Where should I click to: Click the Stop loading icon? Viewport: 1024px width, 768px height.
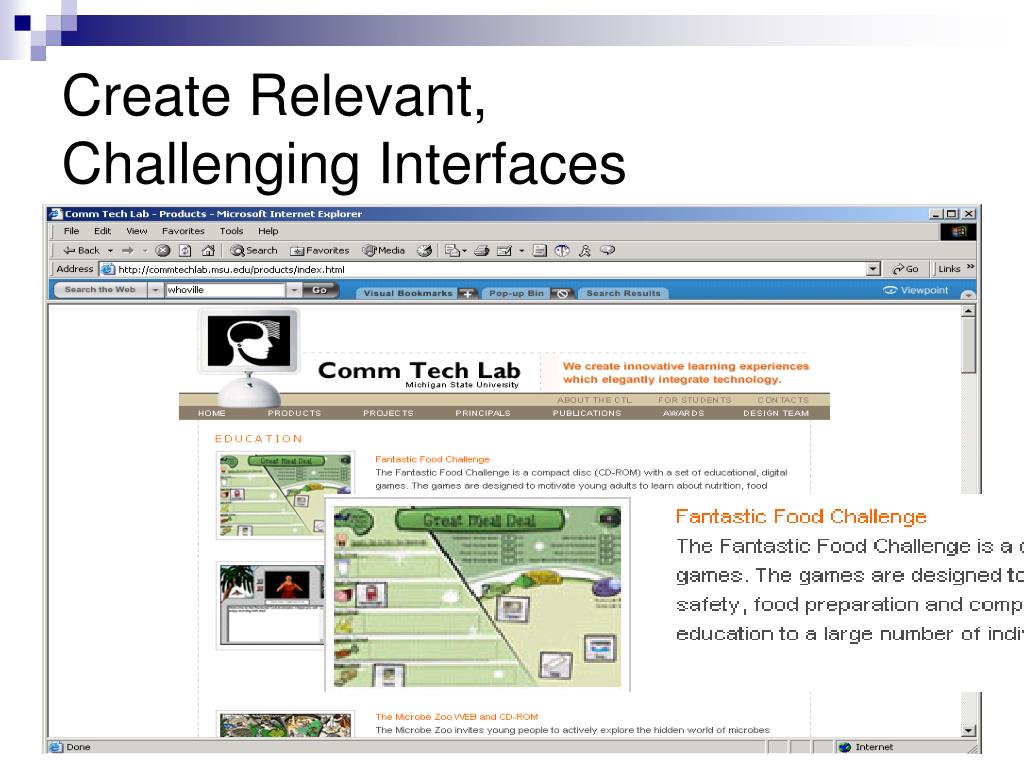pyautogui.click(x=162, y=251)
